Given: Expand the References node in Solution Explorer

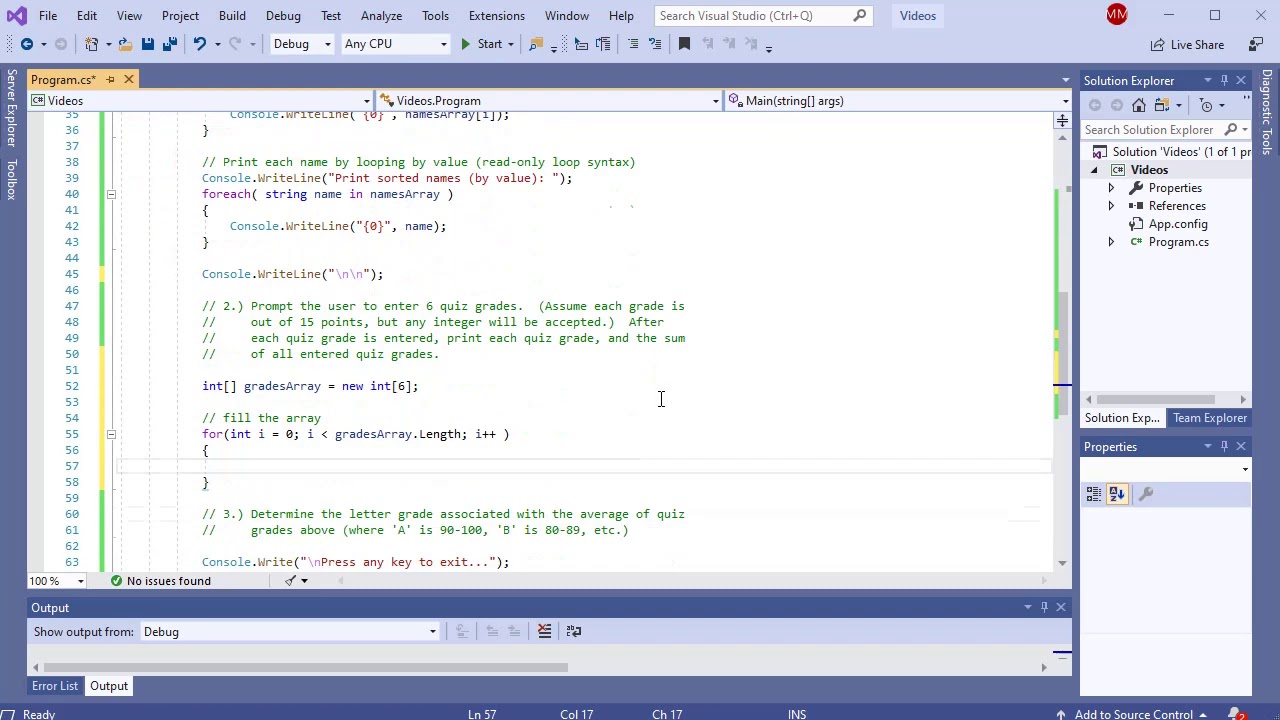Looking at the screenshot, I should pyautogui.click(x=1111, y=206).
